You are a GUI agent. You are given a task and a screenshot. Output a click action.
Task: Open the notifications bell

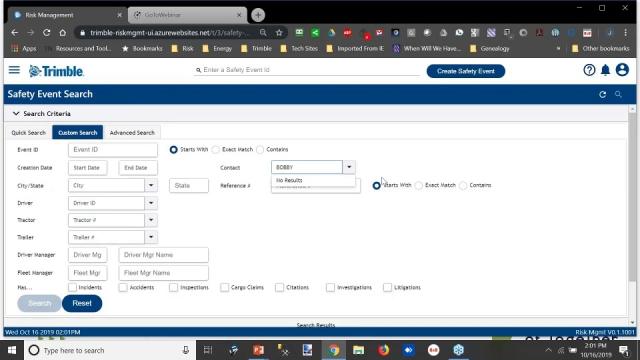pos(605,70)
